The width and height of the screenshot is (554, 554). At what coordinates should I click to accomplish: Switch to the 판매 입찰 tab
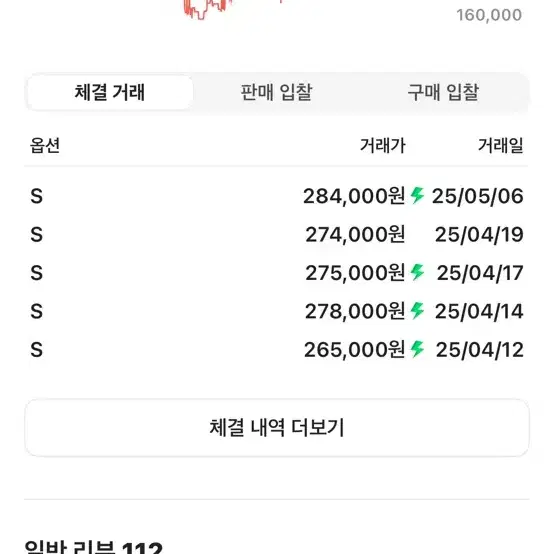coord(277,92)
